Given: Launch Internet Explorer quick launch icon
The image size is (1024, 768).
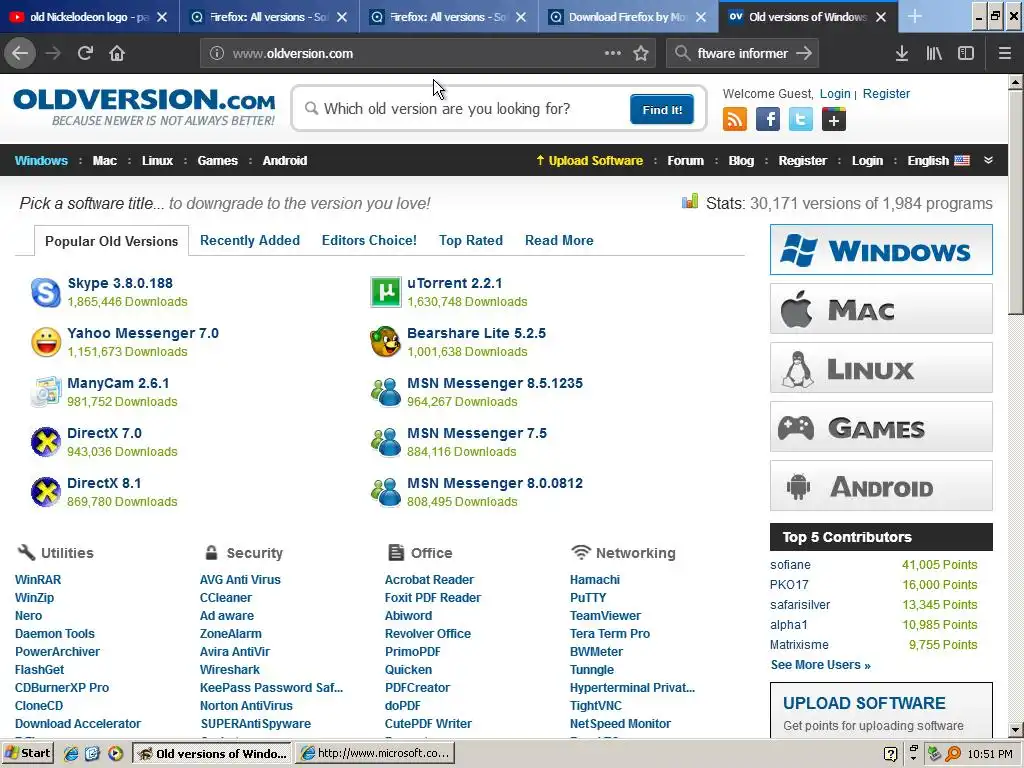Looking at the screenshot, I should pos(71,753).
